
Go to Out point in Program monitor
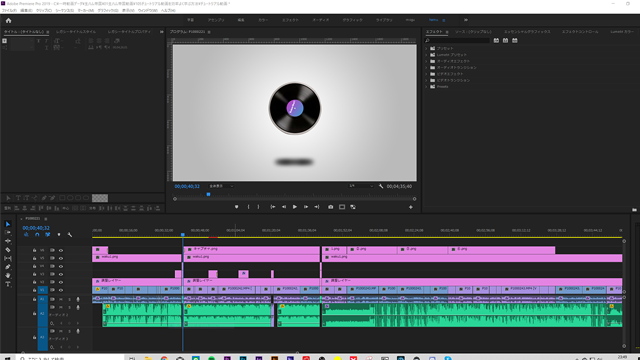pos(317,207)
